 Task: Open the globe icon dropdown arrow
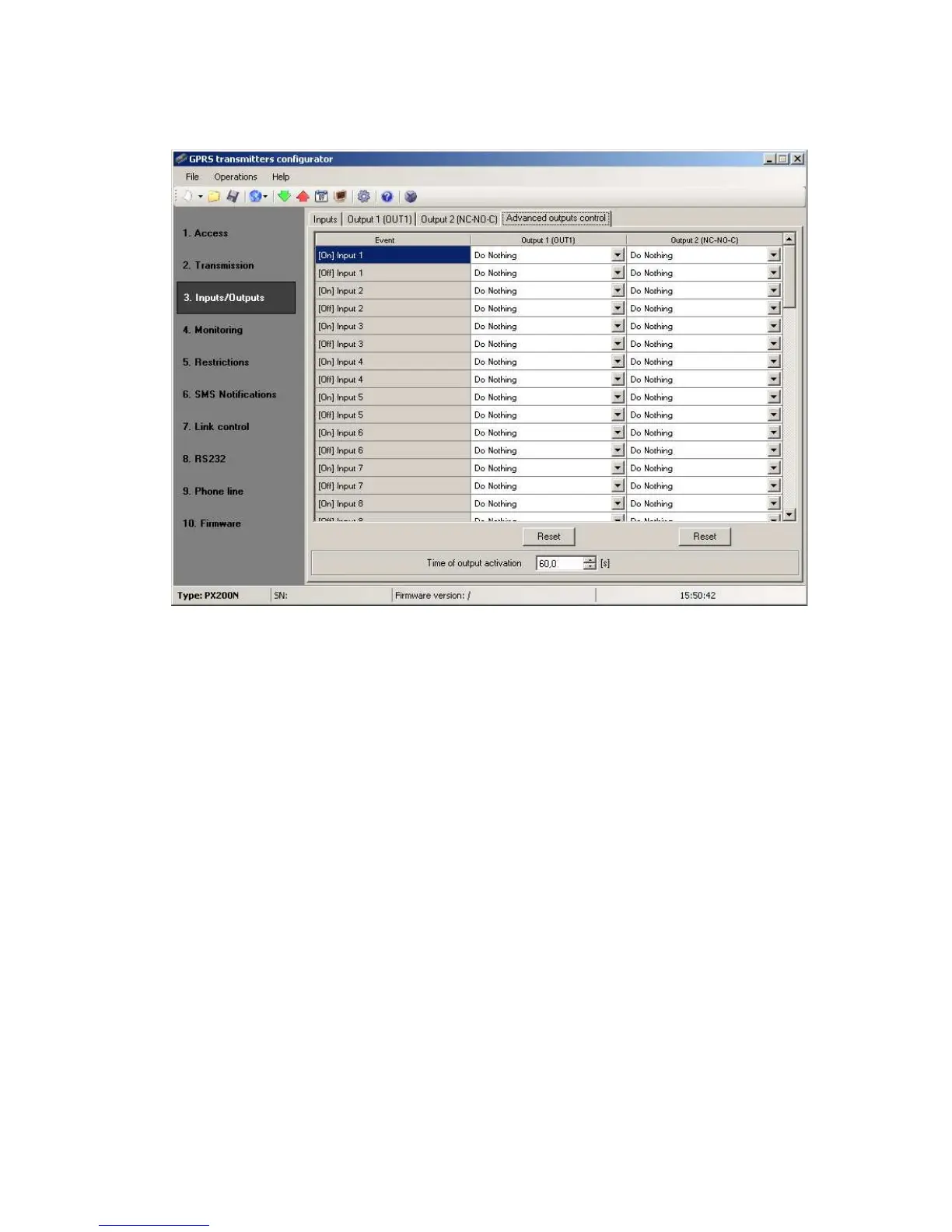(265, 197)
